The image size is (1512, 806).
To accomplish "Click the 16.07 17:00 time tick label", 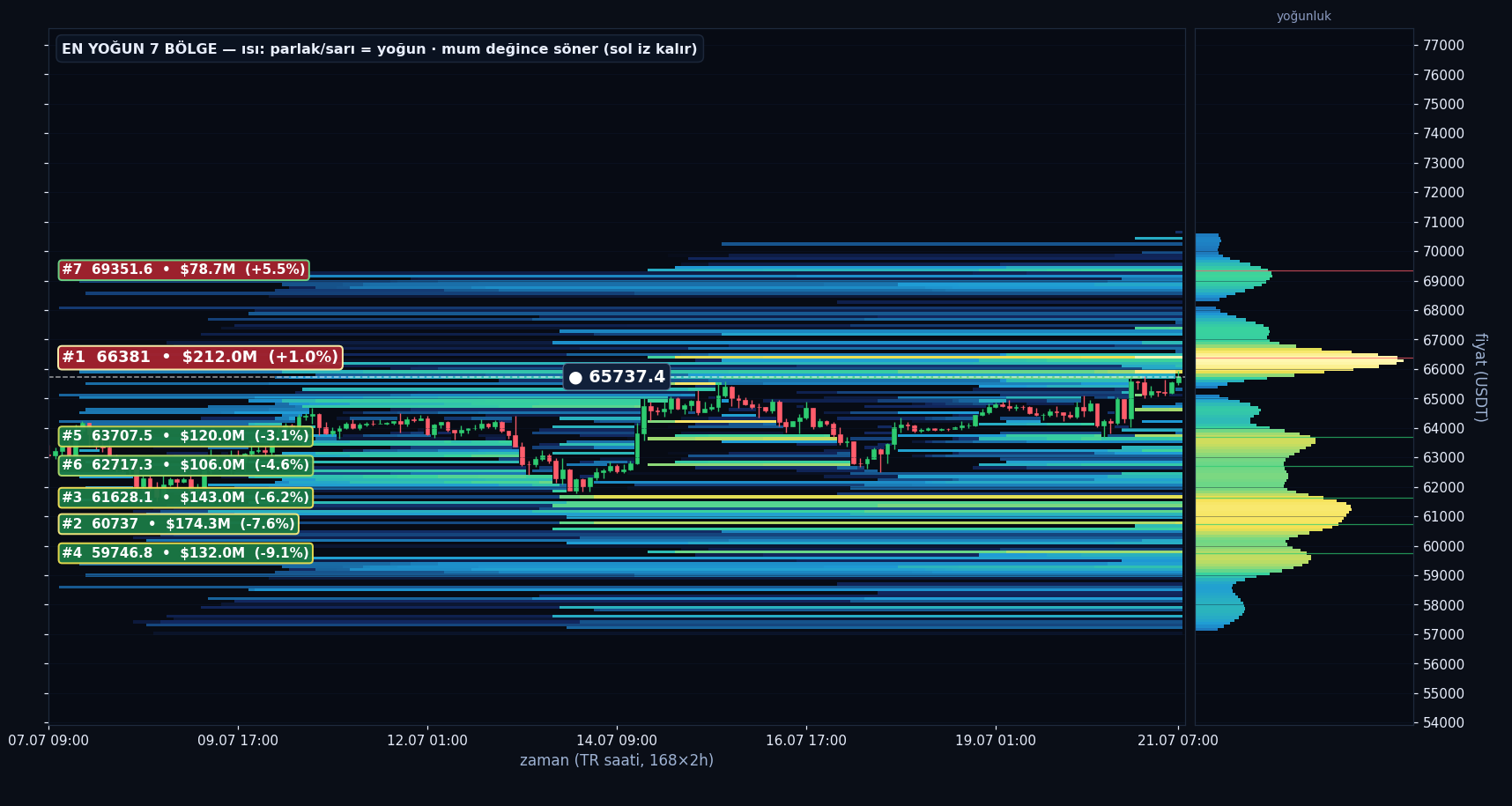I will [806, 741].
